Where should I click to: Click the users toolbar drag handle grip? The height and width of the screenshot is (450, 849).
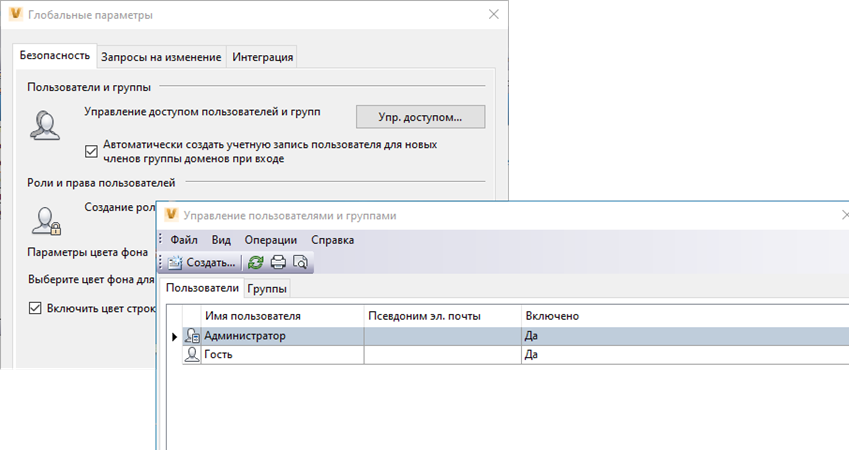pos(160,263)
